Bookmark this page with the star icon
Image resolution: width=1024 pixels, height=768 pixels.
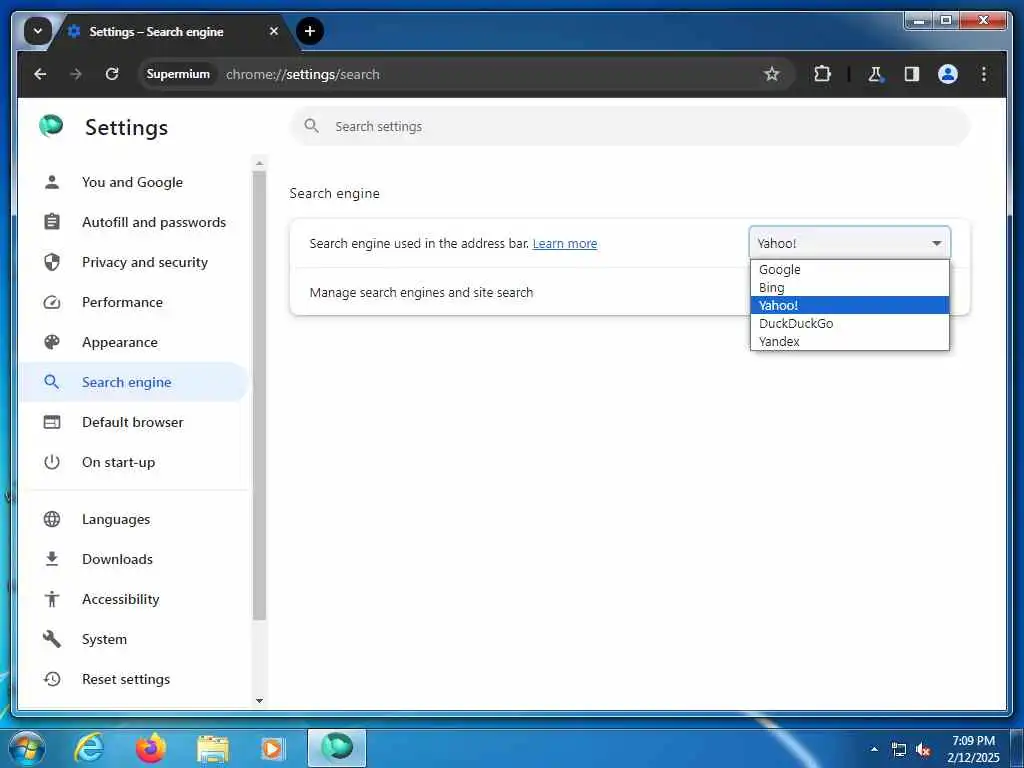point(771,74)
